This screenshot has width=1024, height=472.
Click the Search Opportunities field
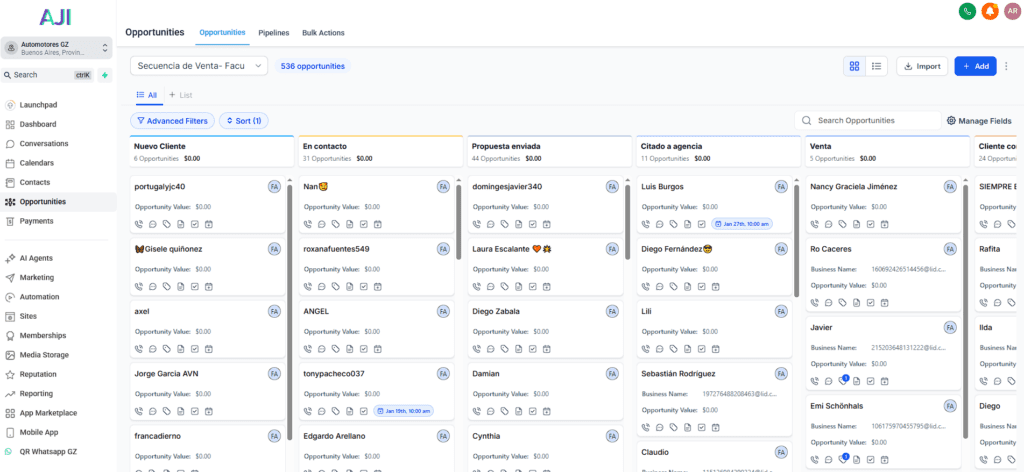(x=874, y=121)
